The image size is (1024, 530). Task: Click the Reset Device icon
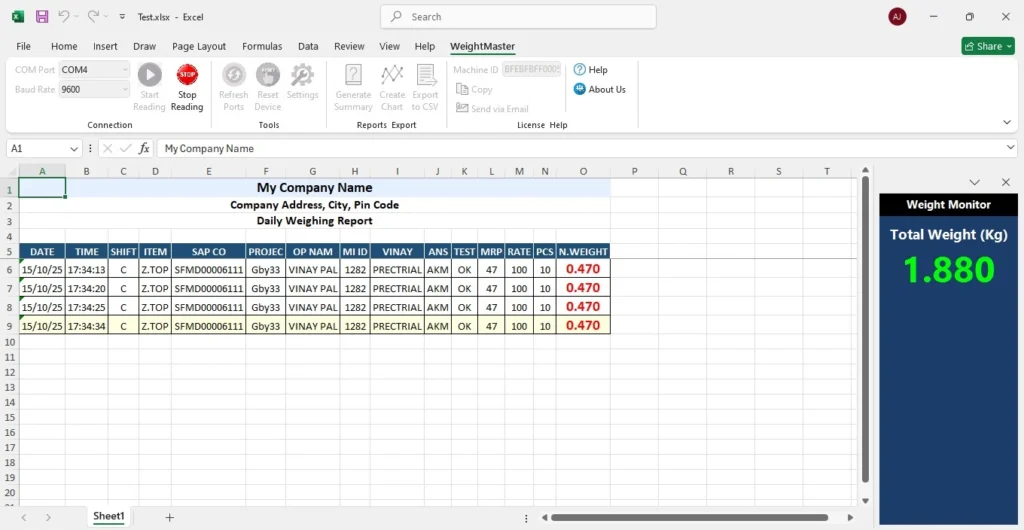[x=267, y=75]
